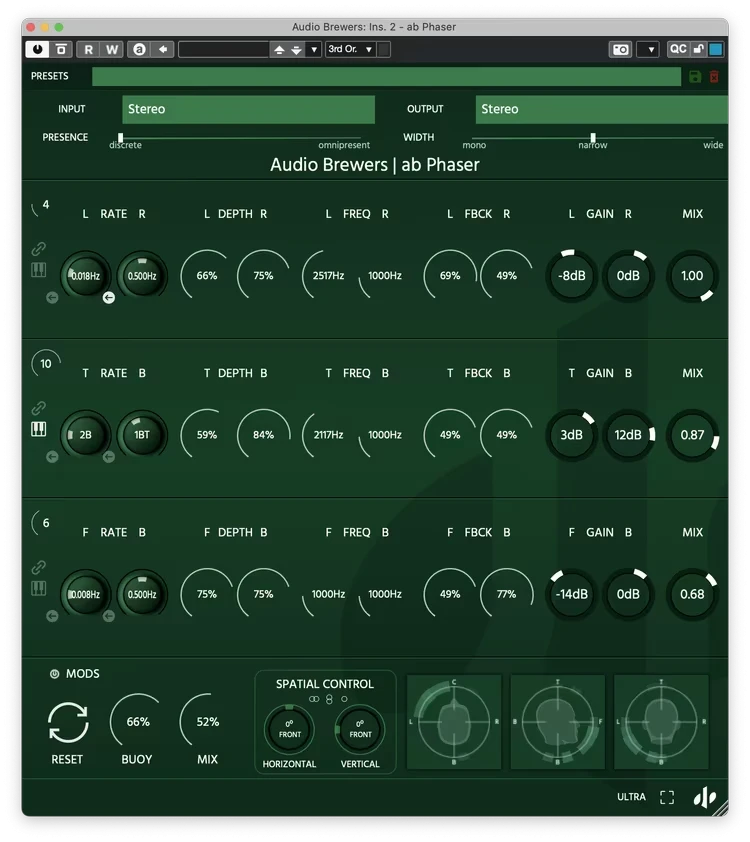
Task: Click the green PRESETS bar
Action: [386, 76]
